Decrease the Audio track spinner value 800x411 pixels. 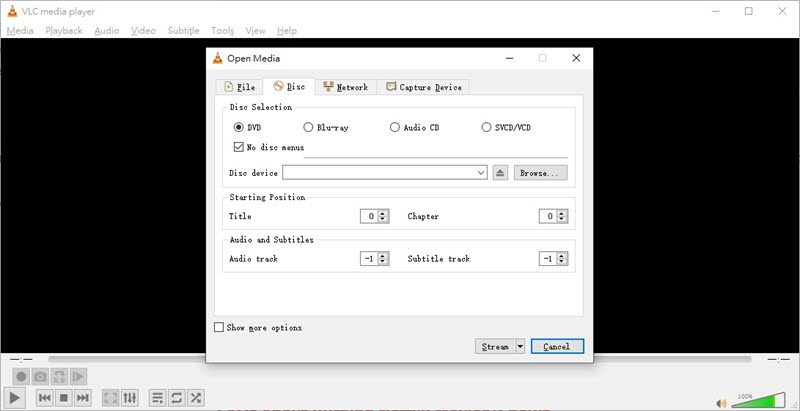tap(383, 262)
